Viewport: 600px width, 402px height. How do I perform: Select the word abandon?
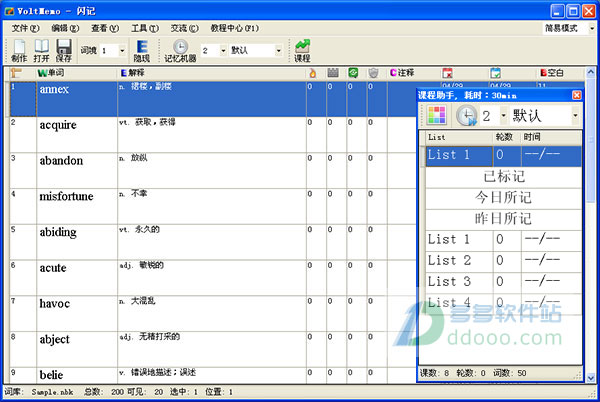[61, 161]
